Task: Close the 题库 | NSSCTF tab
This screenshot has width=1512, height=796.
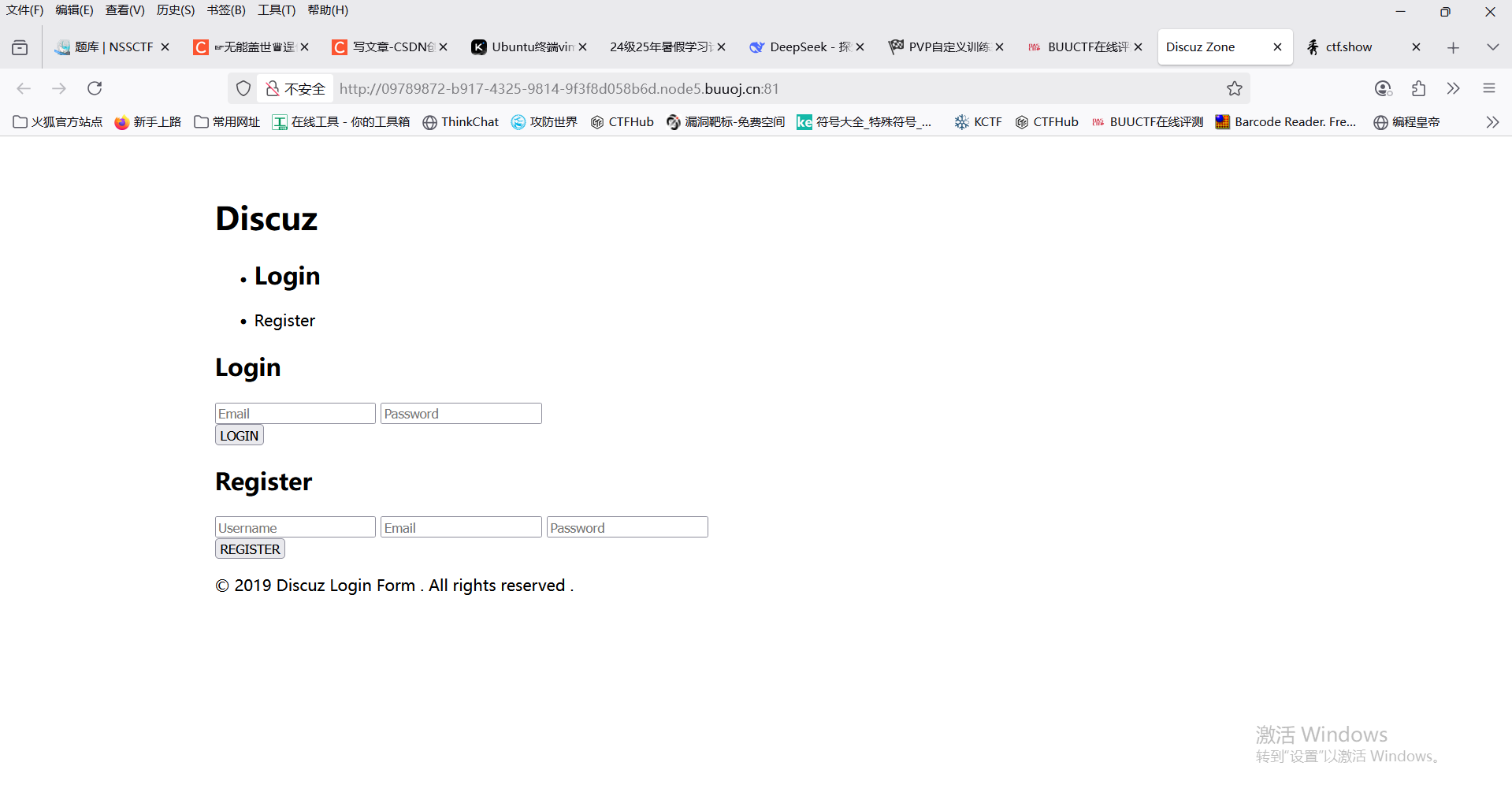Action: [x=165, y=47]
